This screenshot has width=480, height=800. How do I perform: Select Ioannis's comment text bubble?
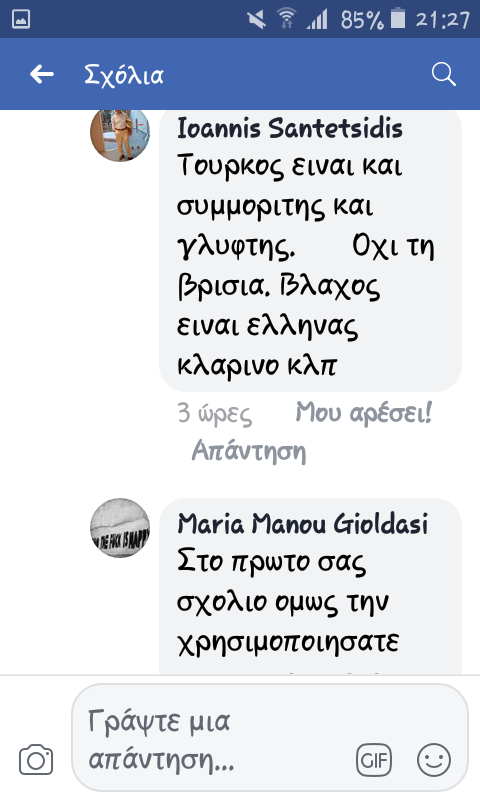pos(310,251)
